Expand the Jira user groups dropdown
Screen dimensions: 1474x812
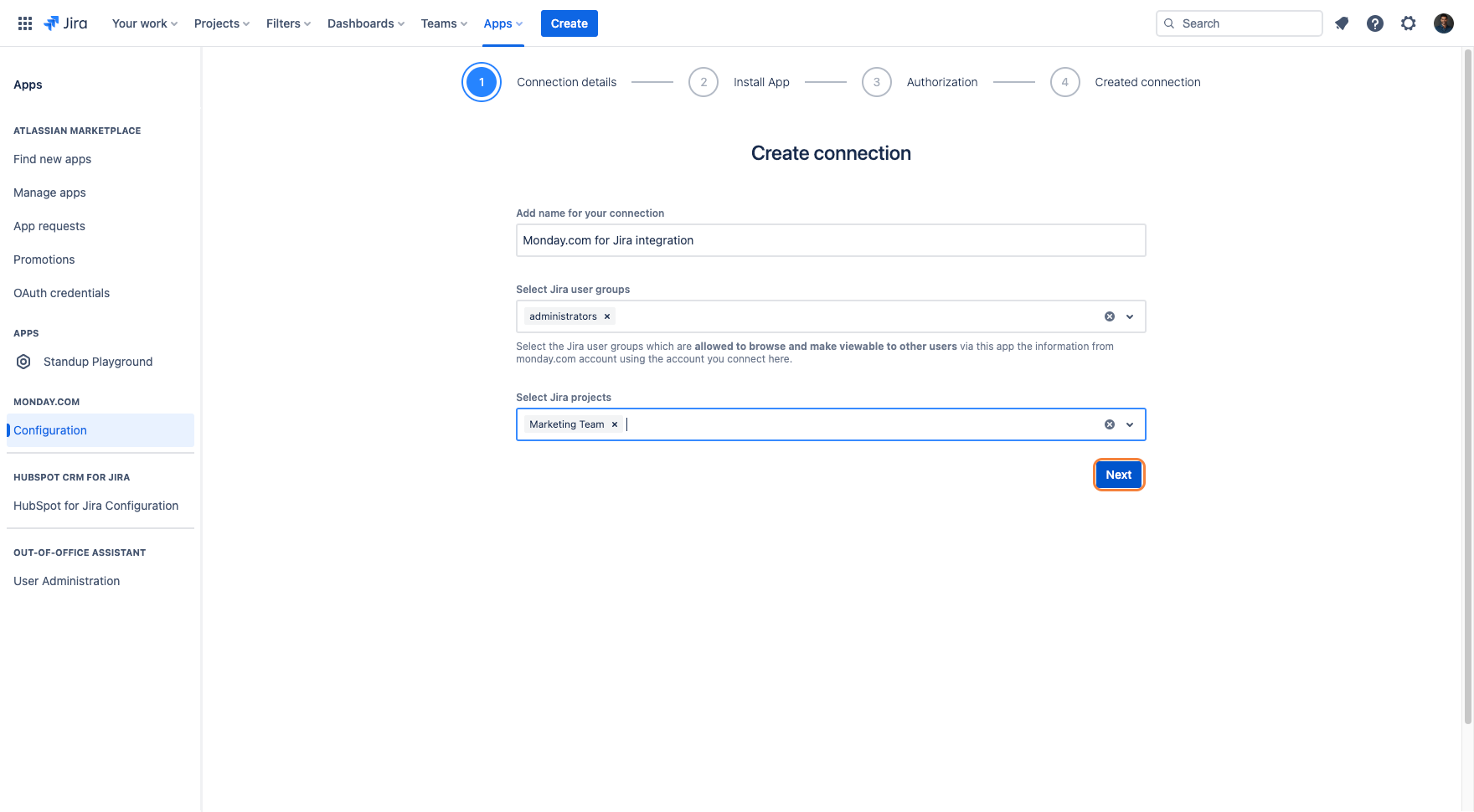tap(1130, 316)
